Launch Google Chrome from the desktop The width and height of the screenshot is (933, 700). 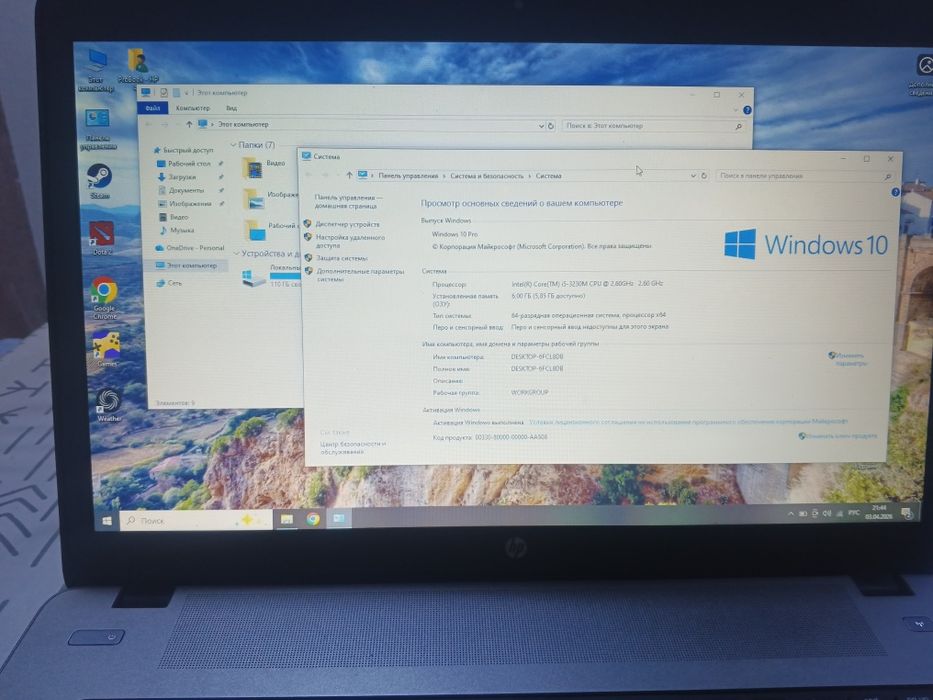tap(104, 297)
